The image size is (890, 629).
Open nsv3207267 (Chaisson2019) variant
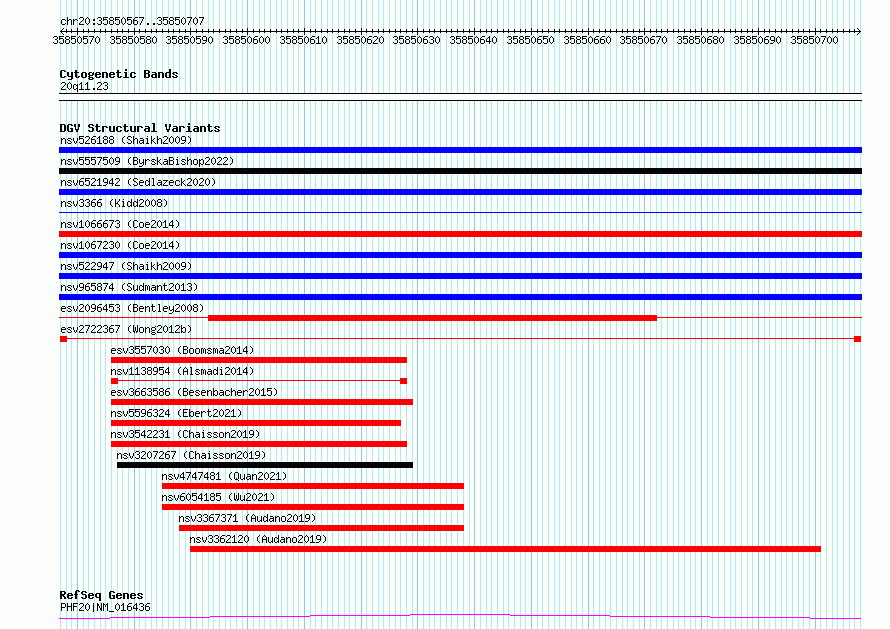click(x=191, y=455)
